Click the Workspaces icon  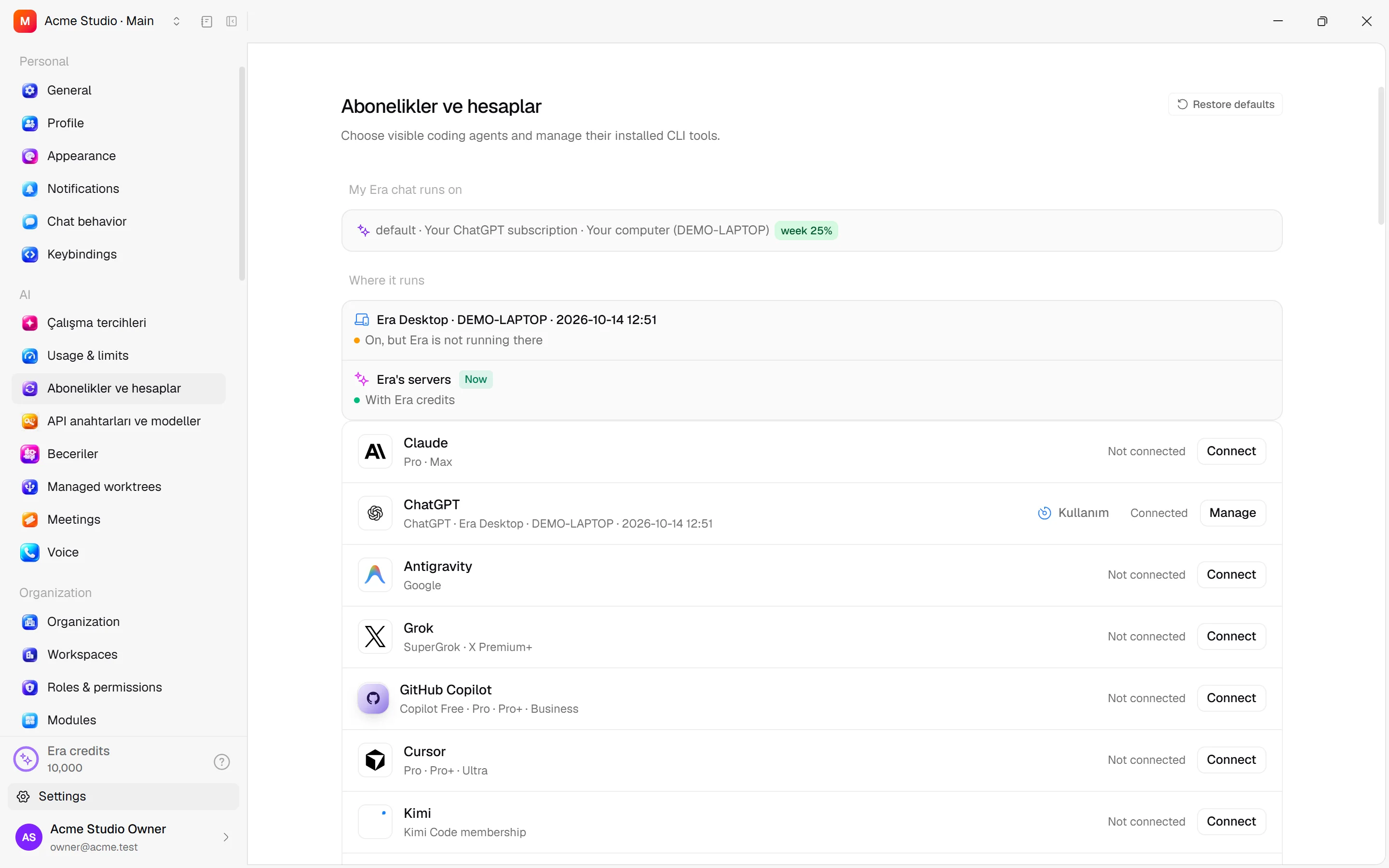30,654
